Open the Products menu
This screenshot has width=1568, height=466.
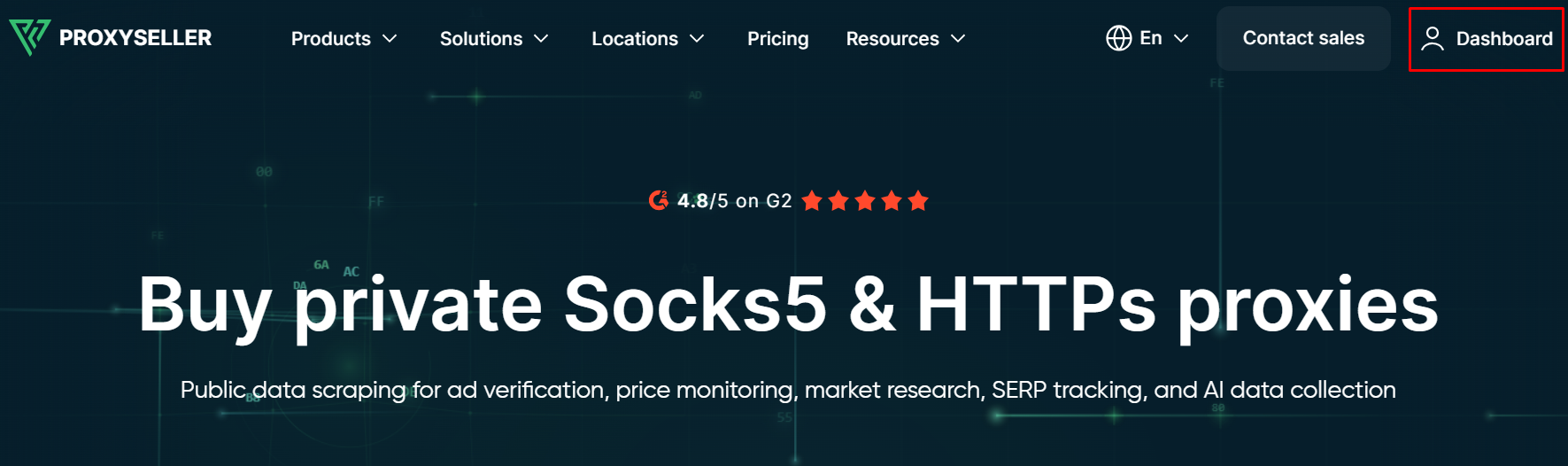331,39
